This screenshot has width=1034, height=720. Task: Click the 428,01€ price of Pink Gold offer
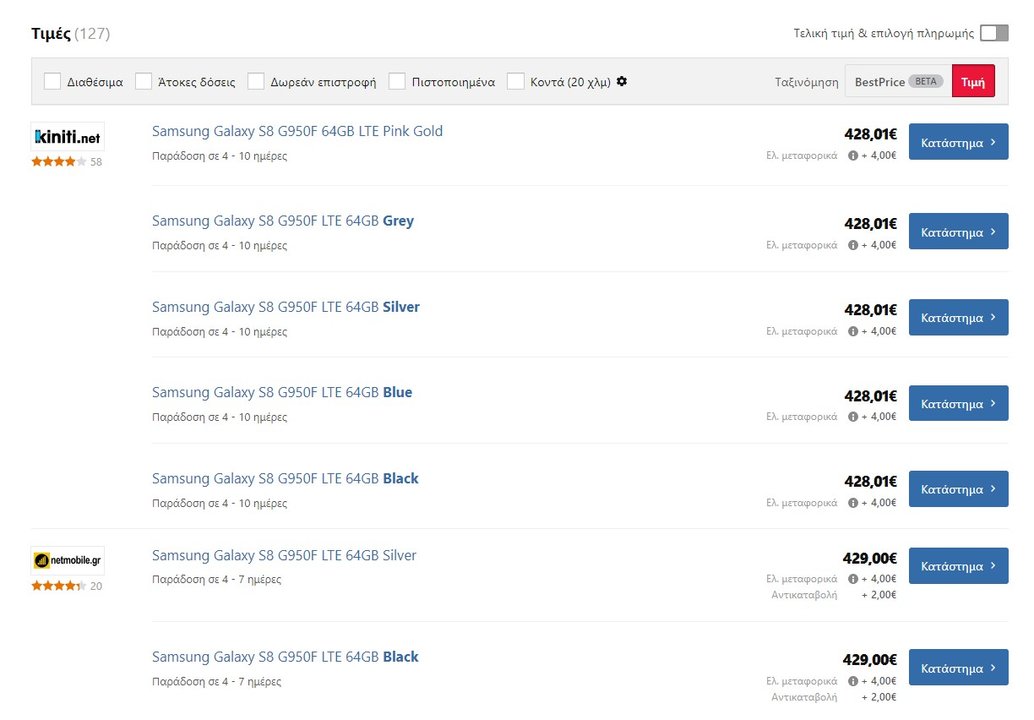coord(870,134)
